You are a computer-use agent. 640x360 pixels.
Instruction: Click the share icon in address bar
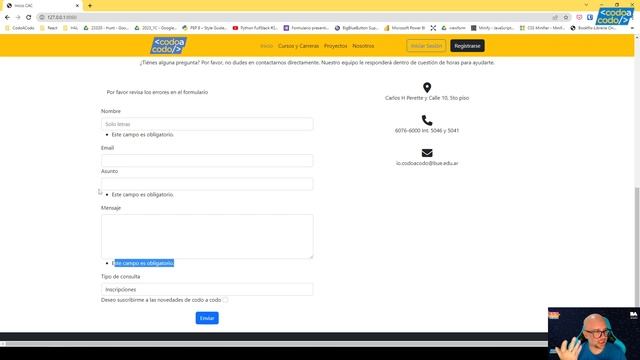click(x=555, y=17)
